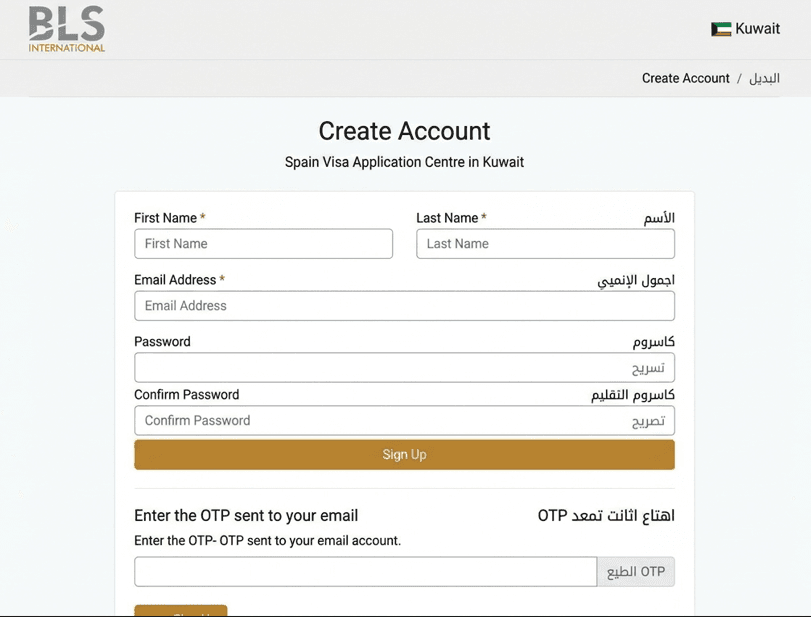
Task: Select the Email Address field
Action: tap(404, 305)
